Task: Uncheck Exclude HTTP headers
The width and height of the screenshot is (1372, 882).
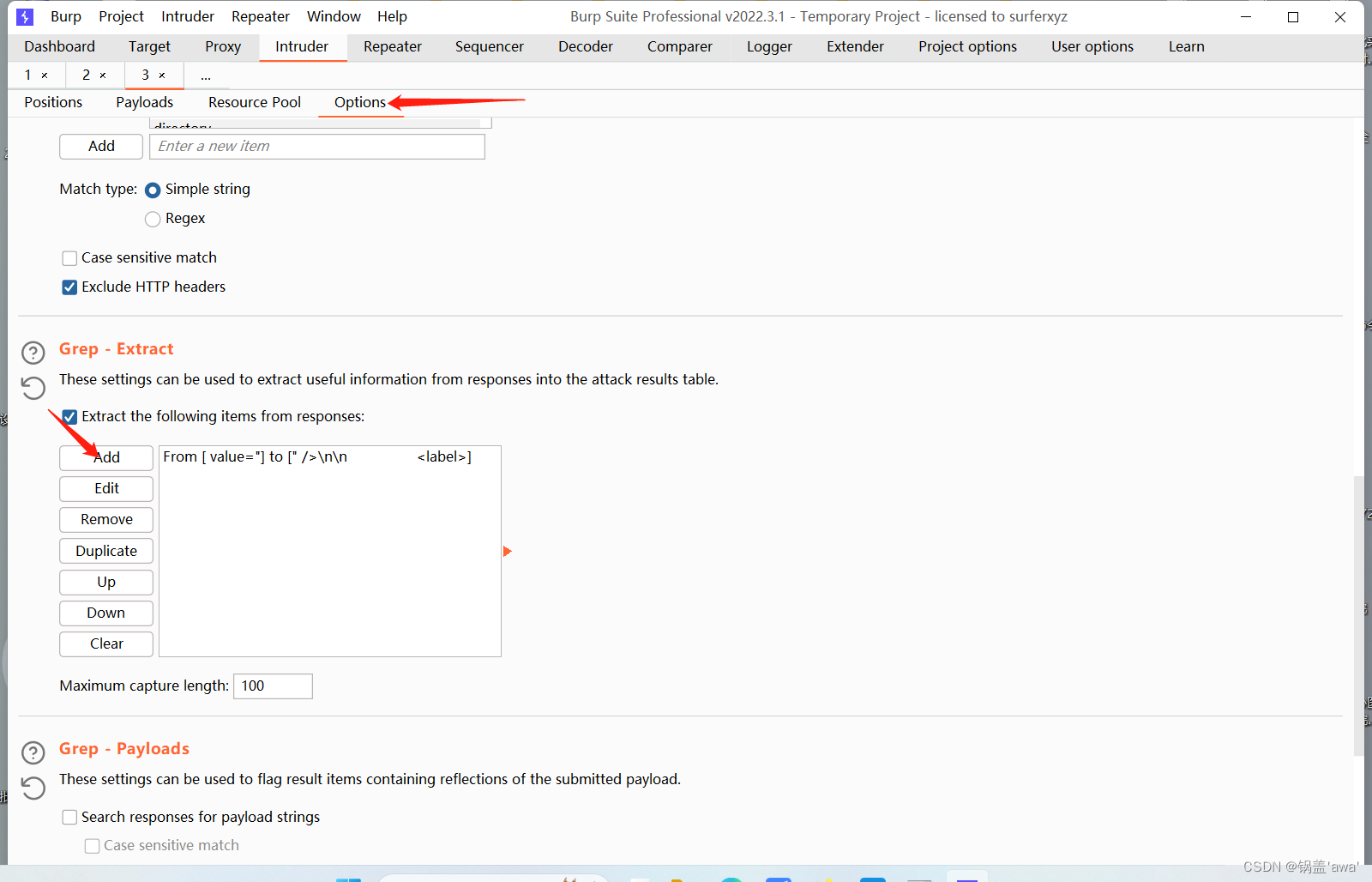Action: click(69, 287)
